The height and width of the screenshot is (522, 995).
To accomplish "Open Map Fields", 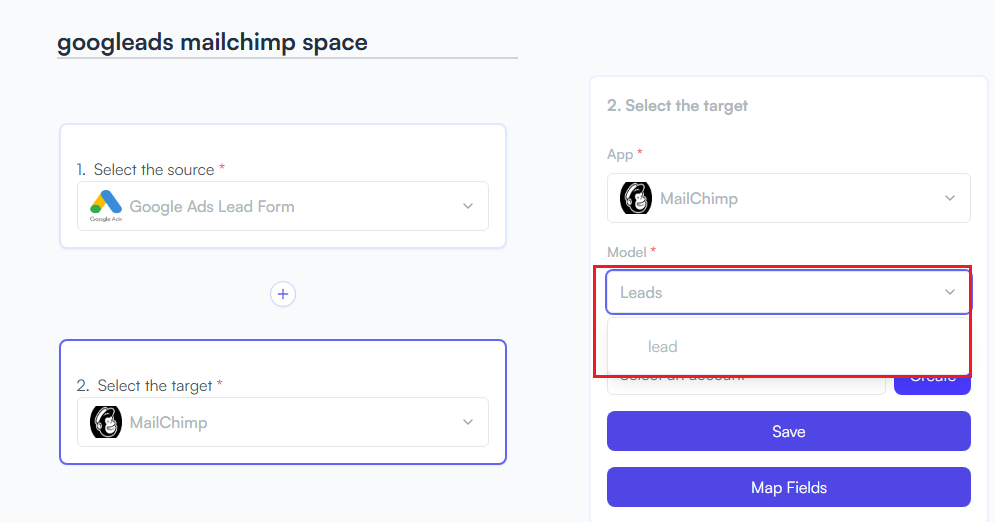I will point(789,487).
